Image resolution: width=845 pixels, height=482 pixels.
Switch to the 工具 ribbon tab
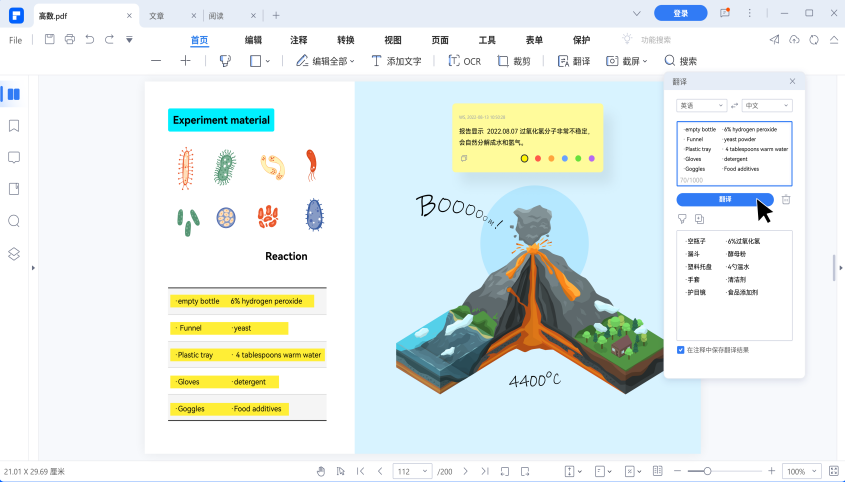click(x=487, y=40)
